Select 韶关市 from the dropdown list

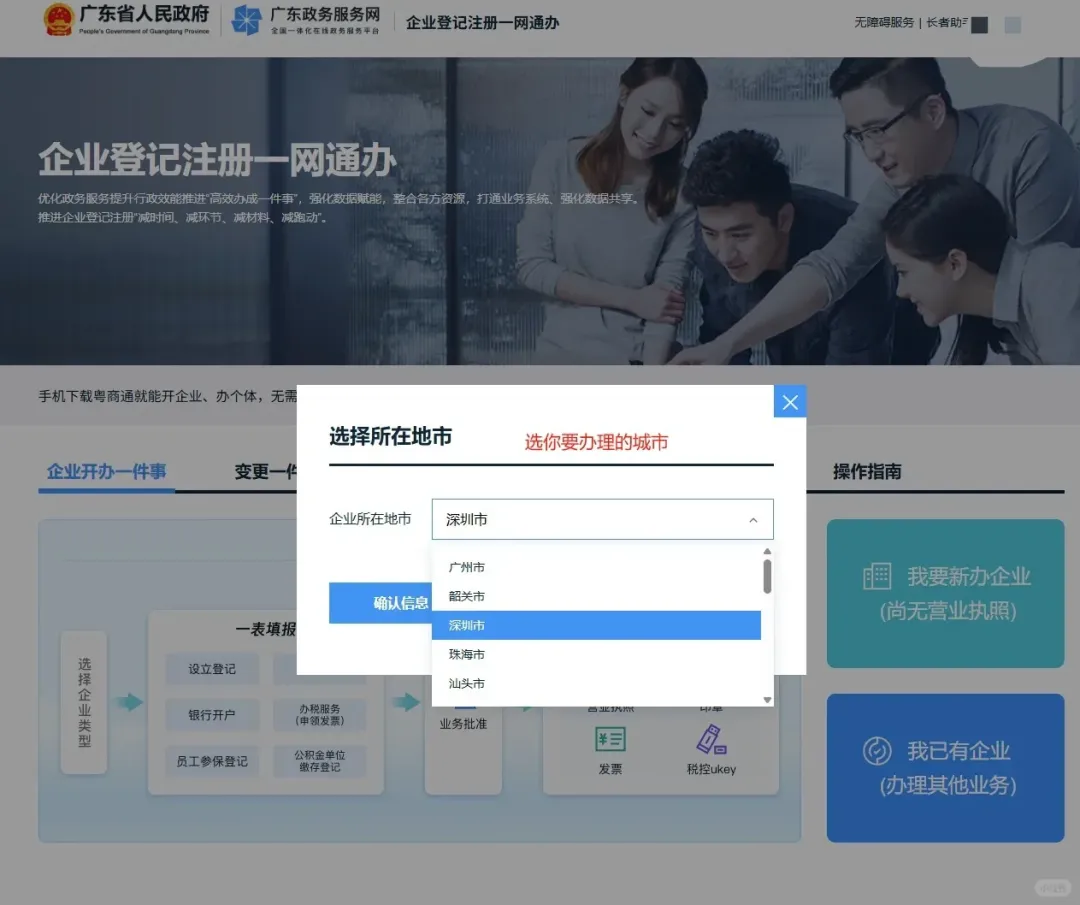click(465, 595)
